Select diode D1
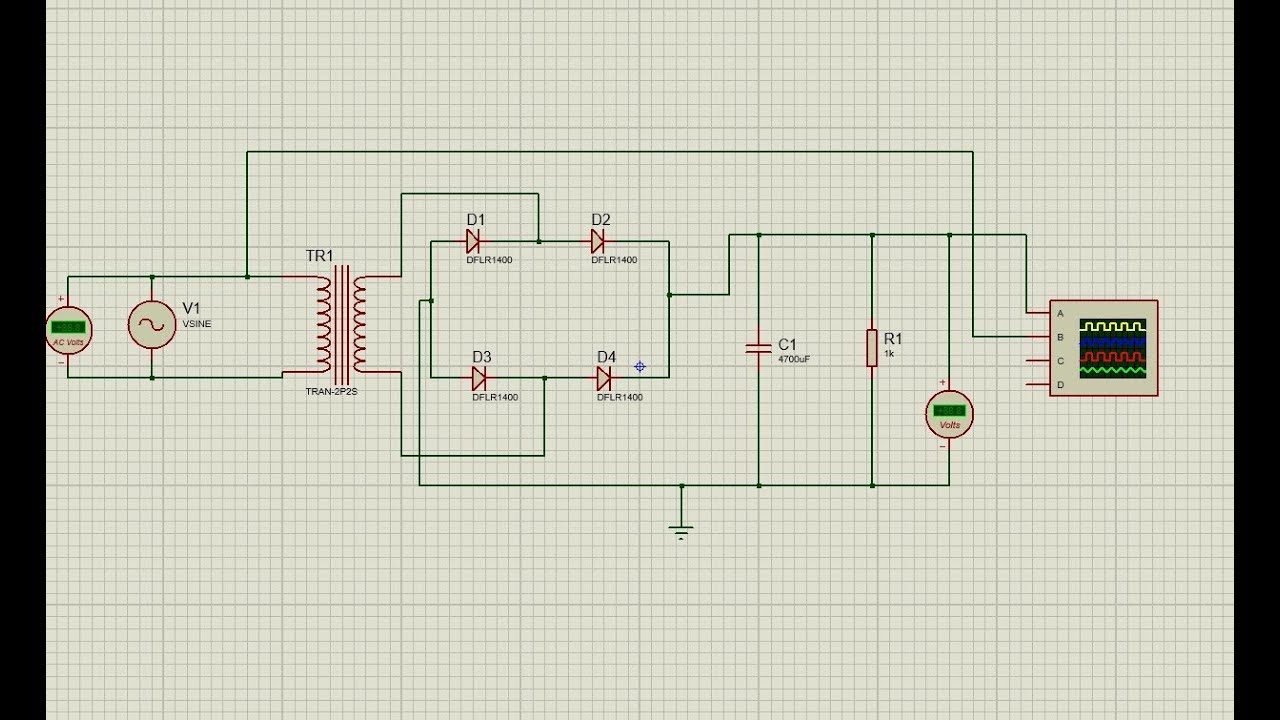This screenshot has height=720, width=1280. 474,241
